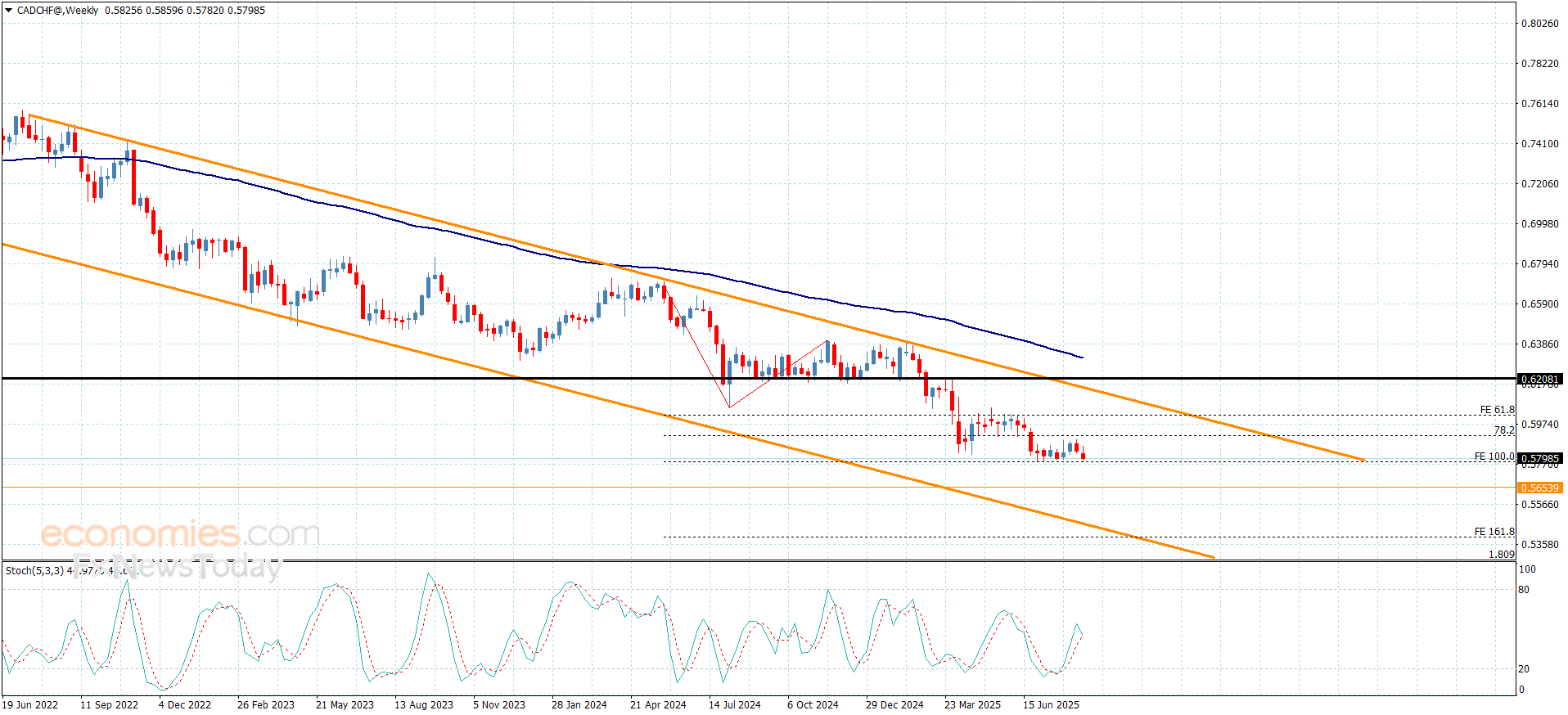The image size is (1568, 715).
Task: Click the 5 Nov 2023 date label
Action: pos(499,705)
